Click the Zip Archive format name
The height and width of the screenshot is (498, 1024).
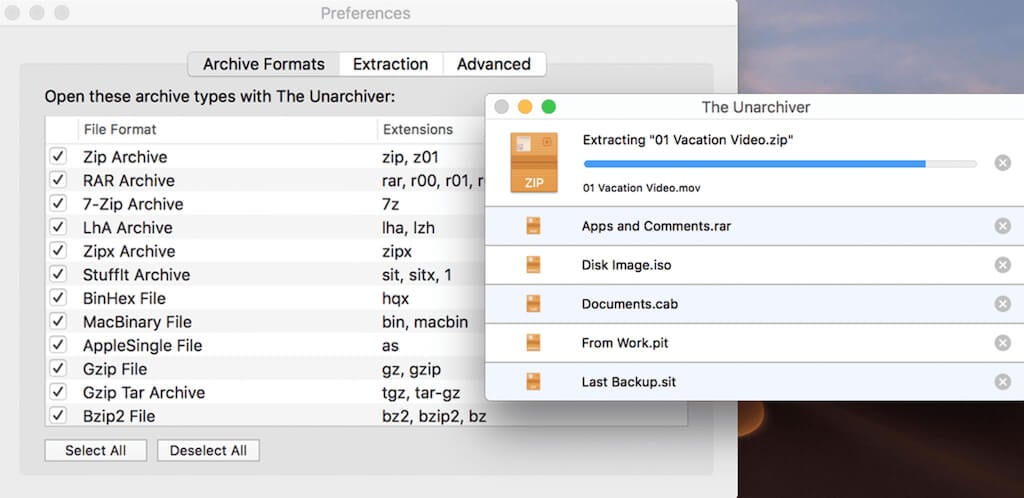tap(125, 157)
